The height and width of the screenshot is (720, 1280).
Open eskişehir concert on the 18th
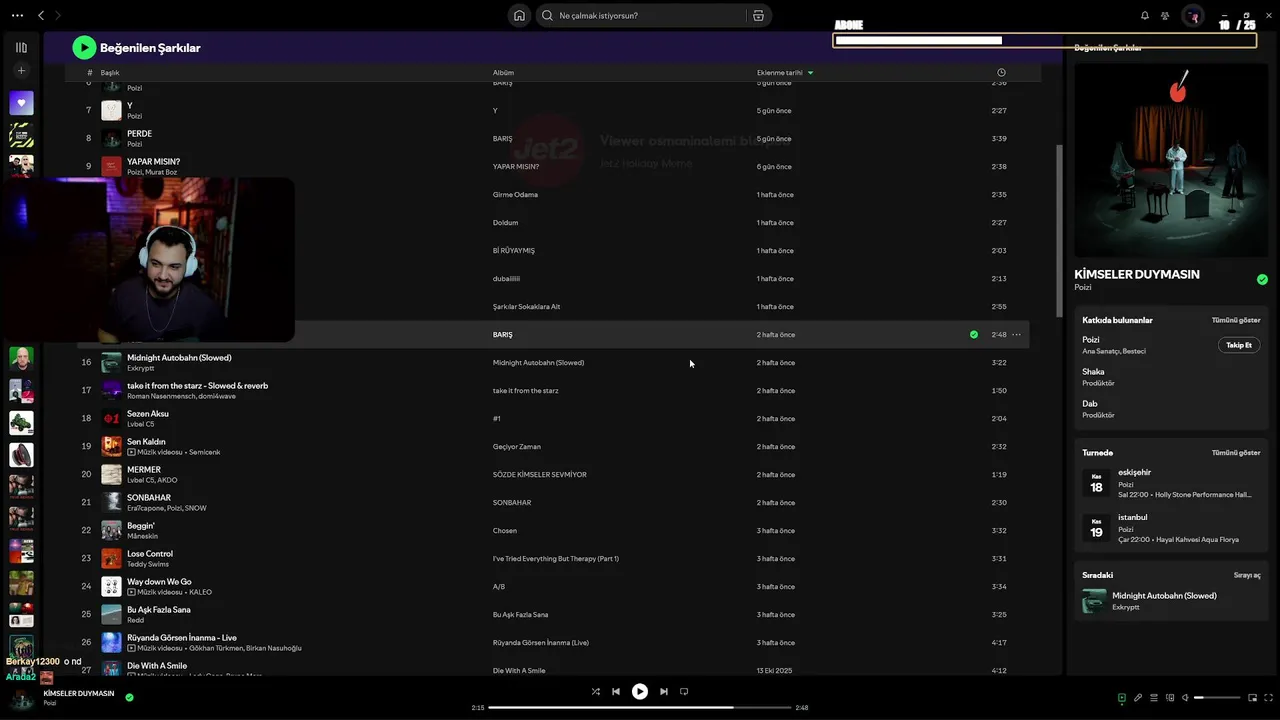1171,483
